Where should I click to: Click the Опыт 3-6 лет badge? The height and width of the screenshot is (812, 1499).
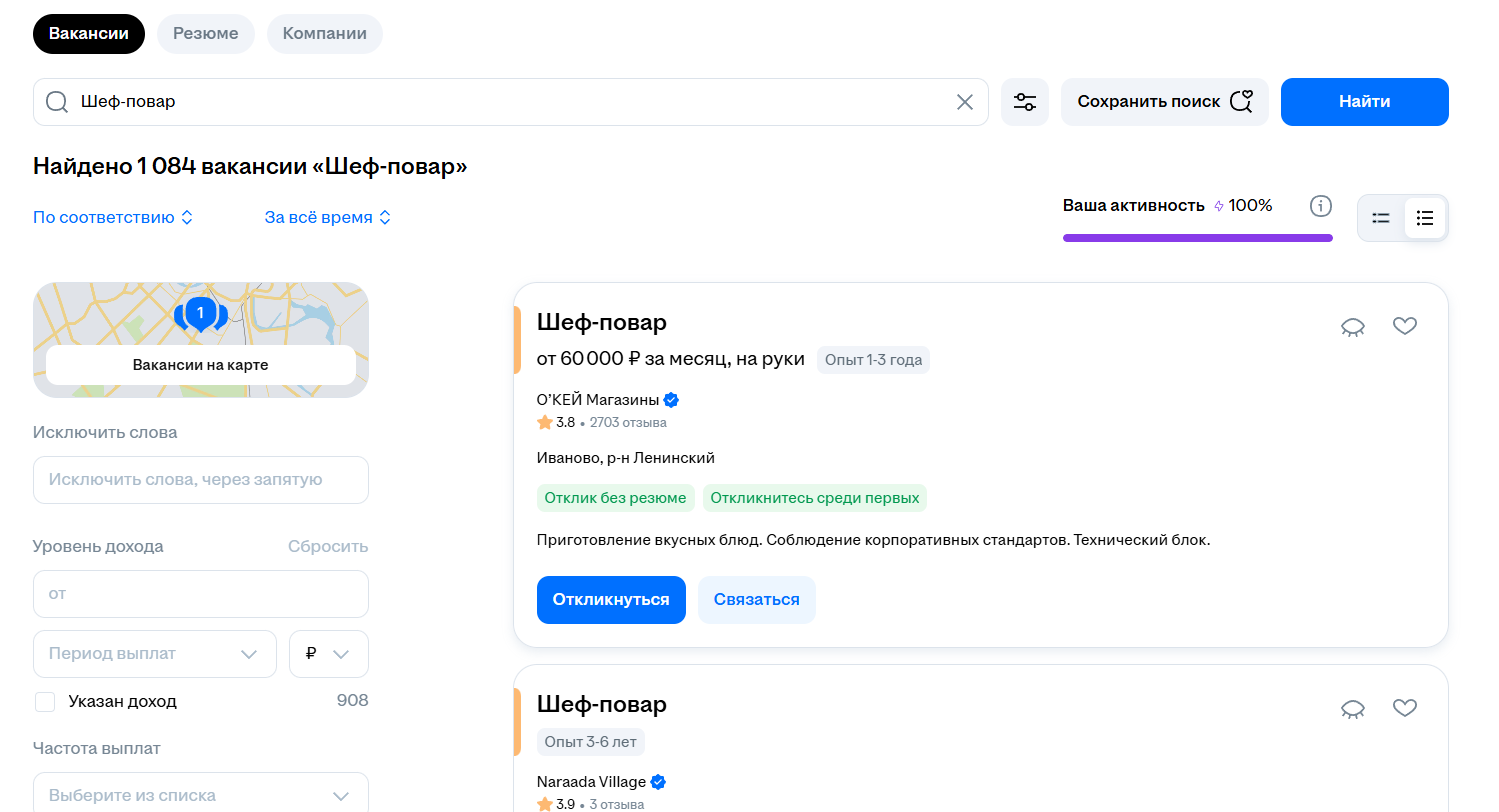592,742
